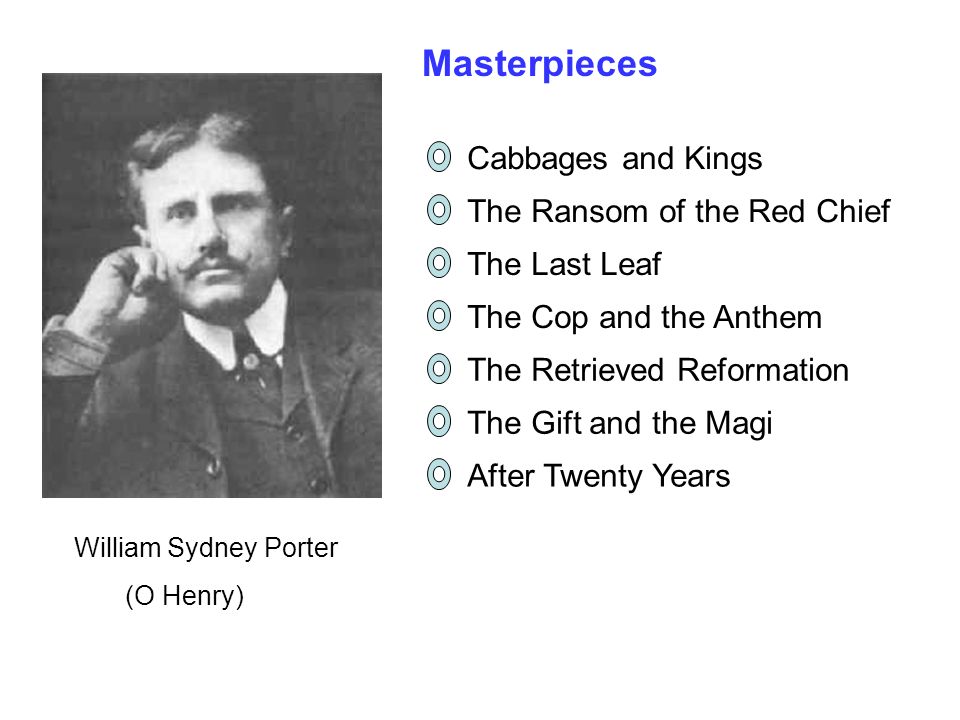
Task: Select the William Sydney Porter caption
Action: click(x=206, y=548)
